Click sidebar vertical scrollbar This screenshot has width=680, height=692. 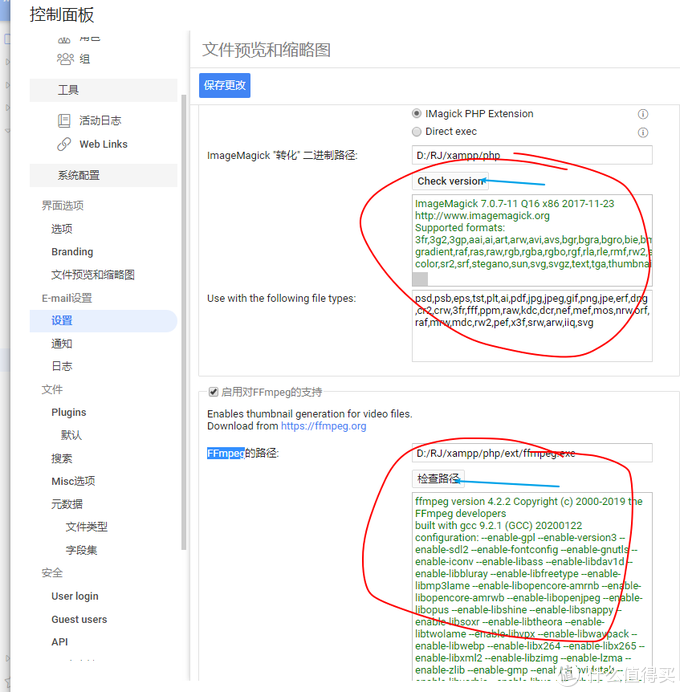coord(184,322)
